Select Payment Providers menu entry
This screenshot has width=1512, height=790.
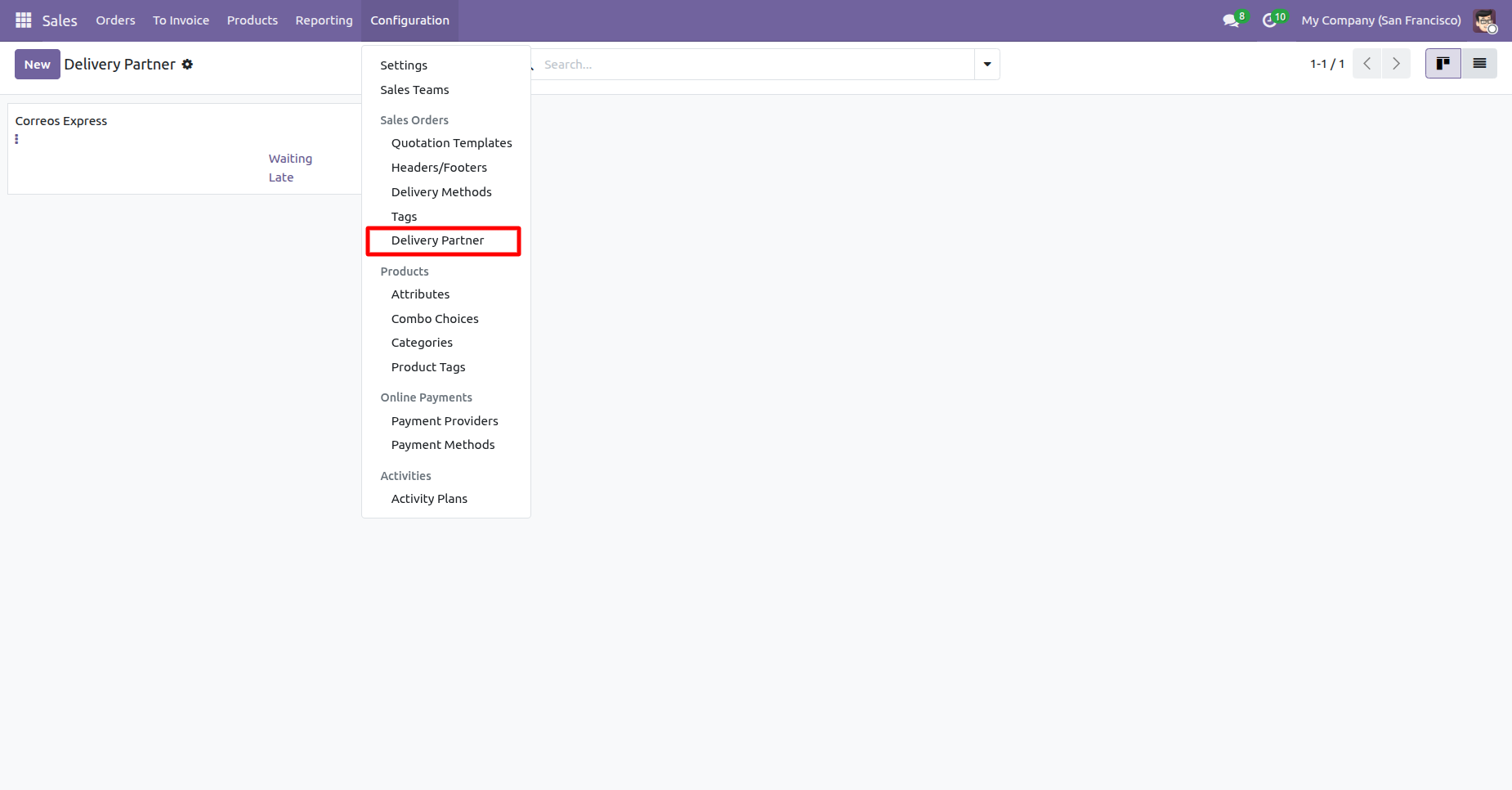[445, 421]
